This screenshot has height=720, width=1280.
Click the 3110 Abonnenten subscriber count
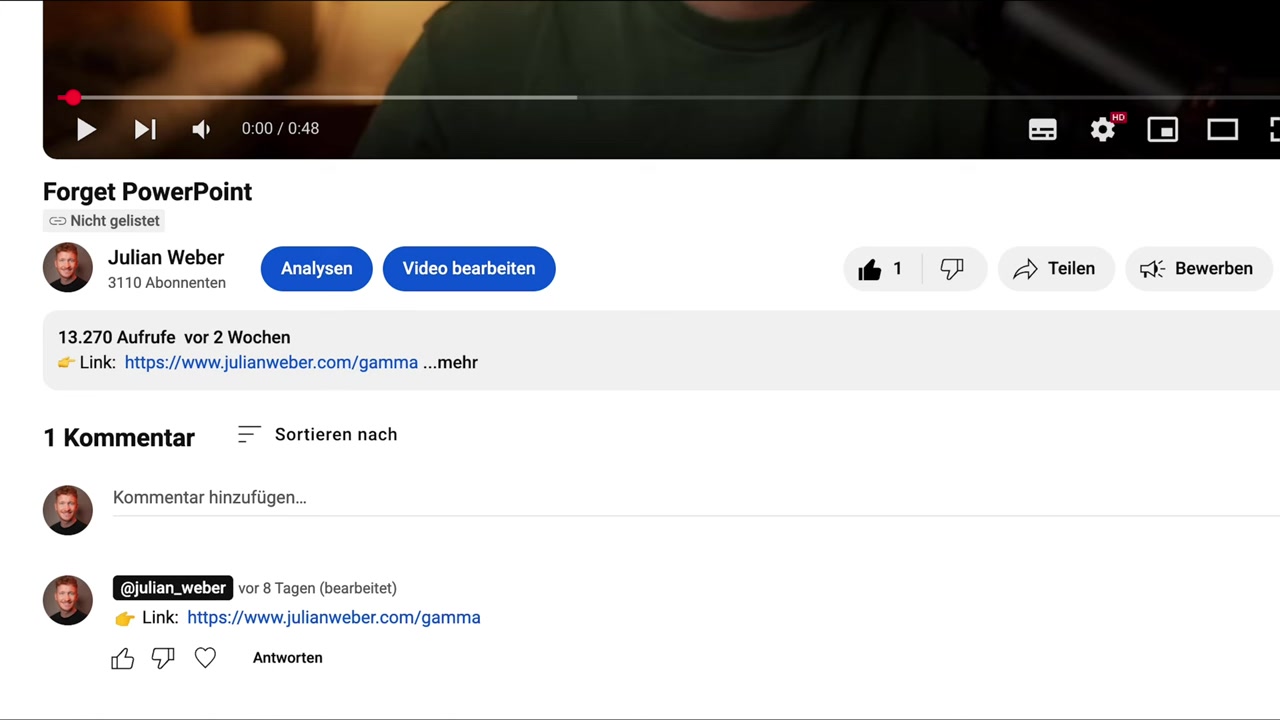click(167, 283)
